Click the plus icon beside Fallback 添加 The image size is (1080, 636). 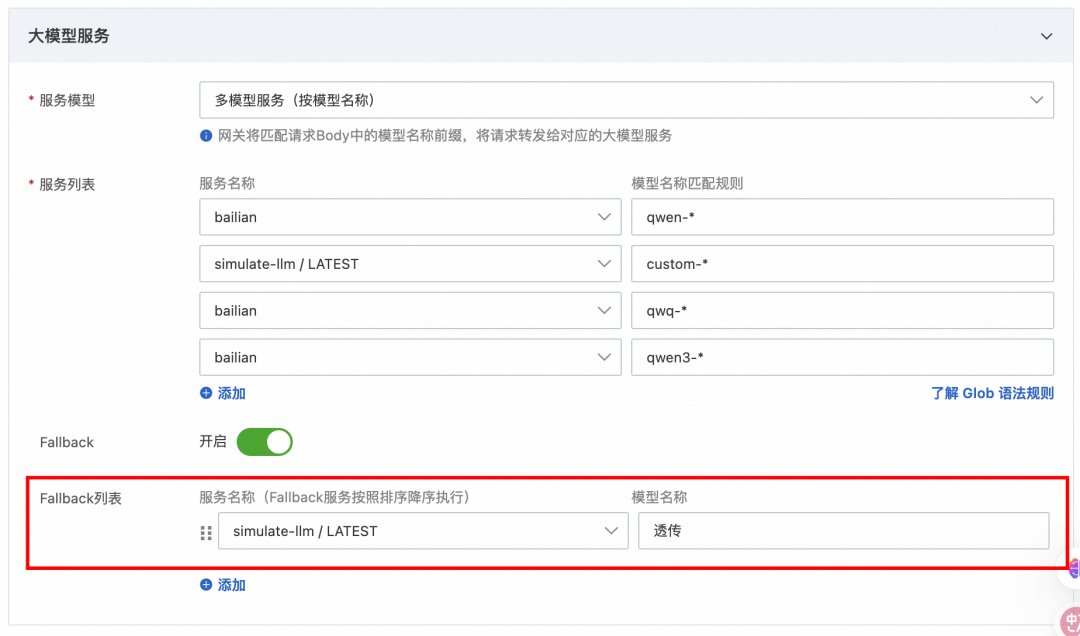click(206, 585)
